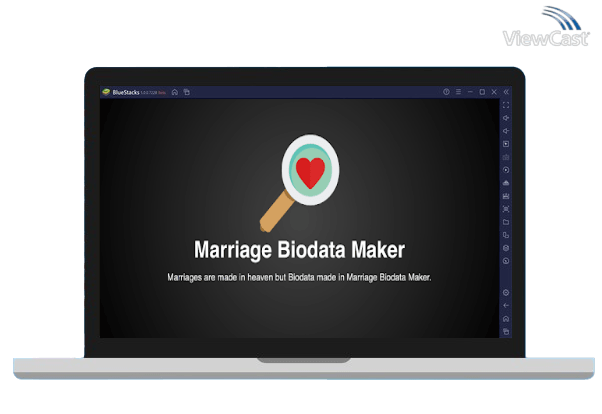Collapse the side toolbar with double chevron

coord(506,92)
